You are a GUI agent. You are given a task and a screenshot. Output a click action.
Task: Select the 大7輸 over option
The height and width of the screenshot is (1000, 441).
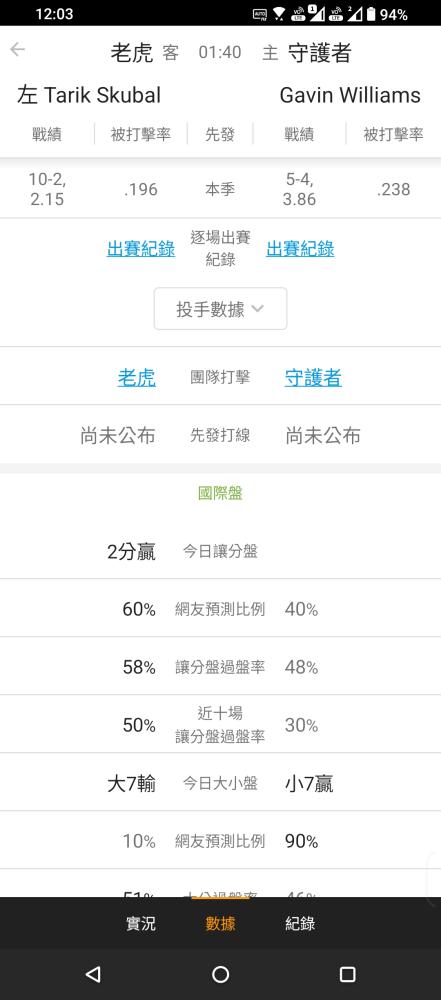[131, 783]
